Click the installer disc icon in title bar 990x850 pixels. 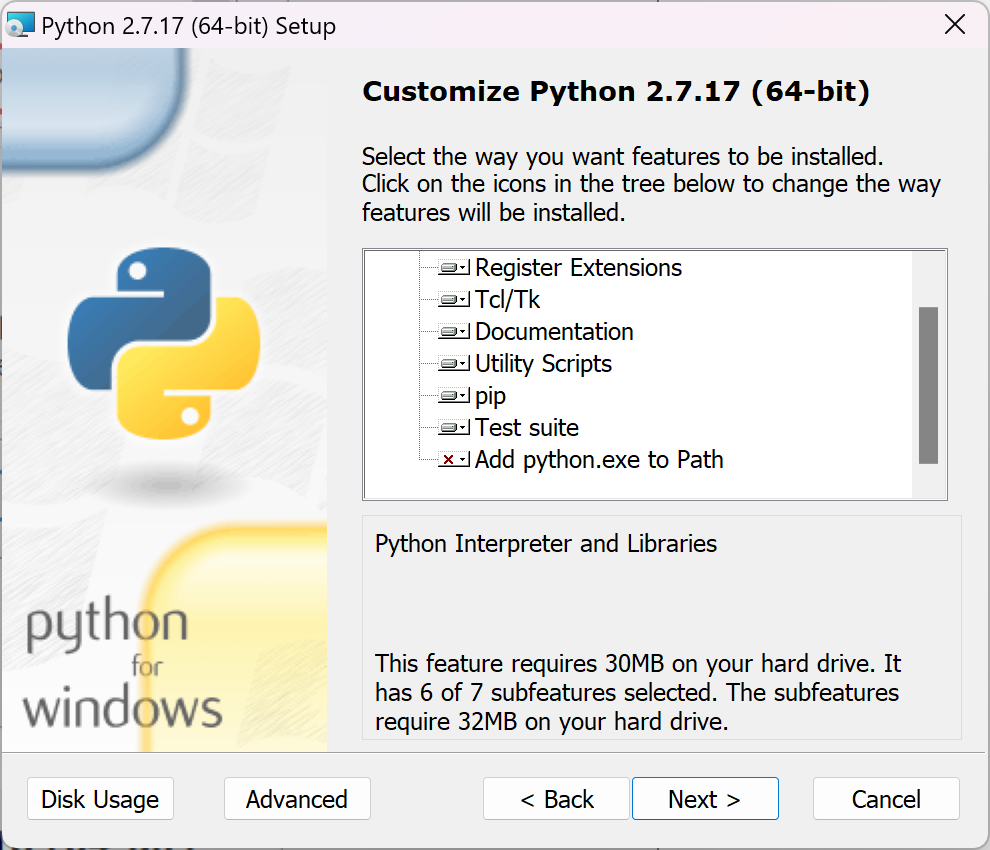tap(20, 26)
